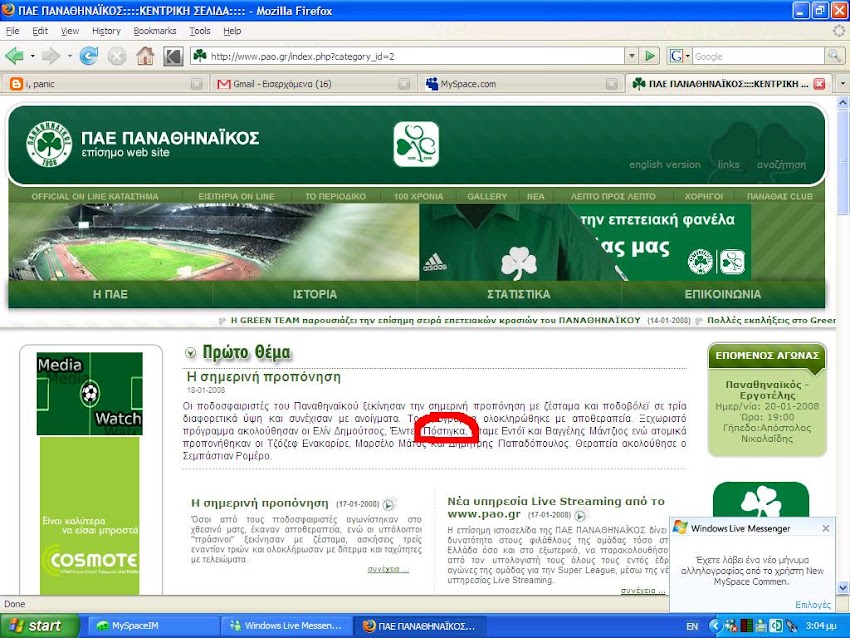Open the Tools menu
Viewport: 850px width, 638px height.
tap(200, 31)
